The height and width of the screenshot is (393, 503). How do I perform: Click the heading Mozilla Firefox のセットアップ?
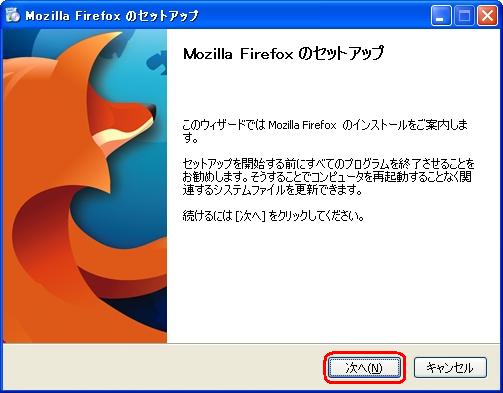tap(284, 53)
